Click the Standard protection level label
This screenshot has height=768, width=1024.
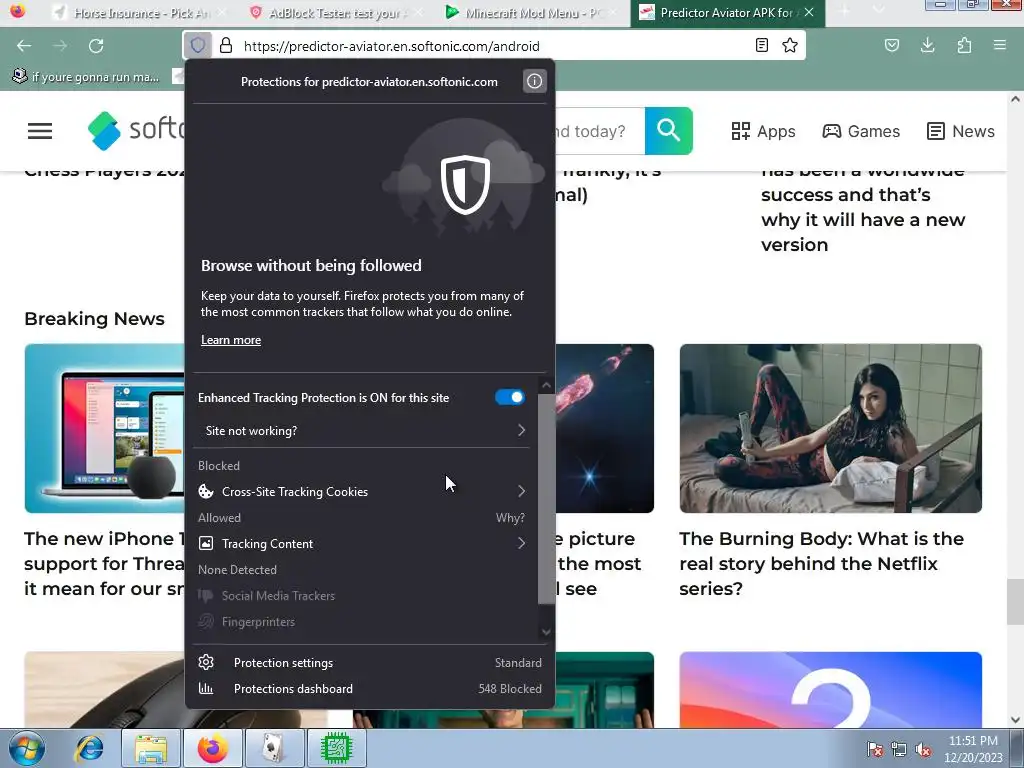point(518,662)
